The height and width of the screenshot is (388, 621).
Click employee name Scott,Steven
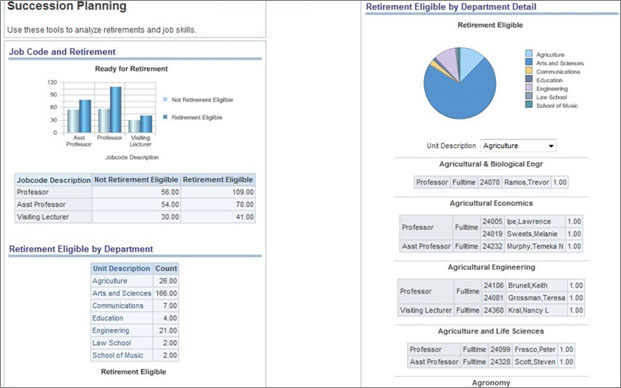pyautogui.click(x=535, y=362)
